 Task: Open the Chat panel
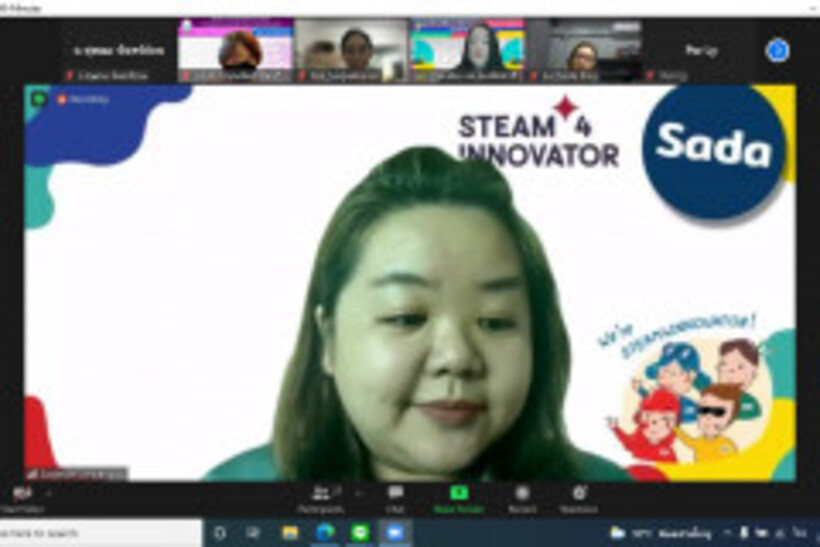click(x=395, y=499)
